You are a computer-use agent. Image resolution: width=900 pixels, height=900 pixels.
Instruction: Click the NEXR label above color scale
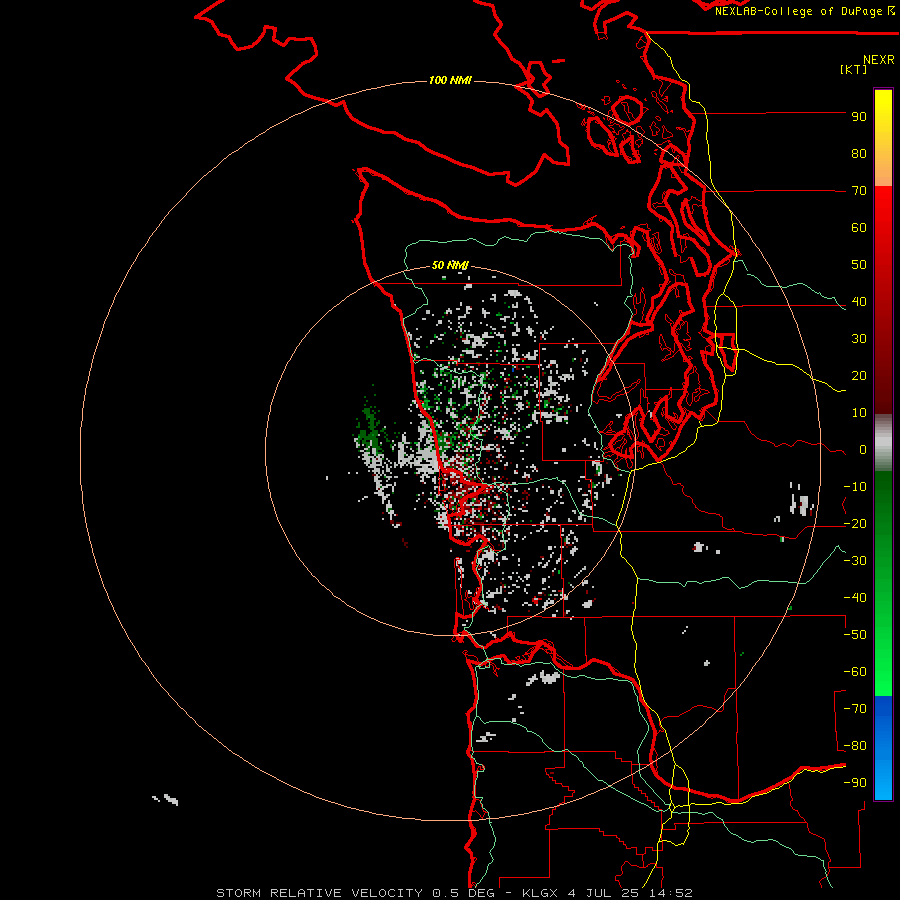click(x=878, y=60)
